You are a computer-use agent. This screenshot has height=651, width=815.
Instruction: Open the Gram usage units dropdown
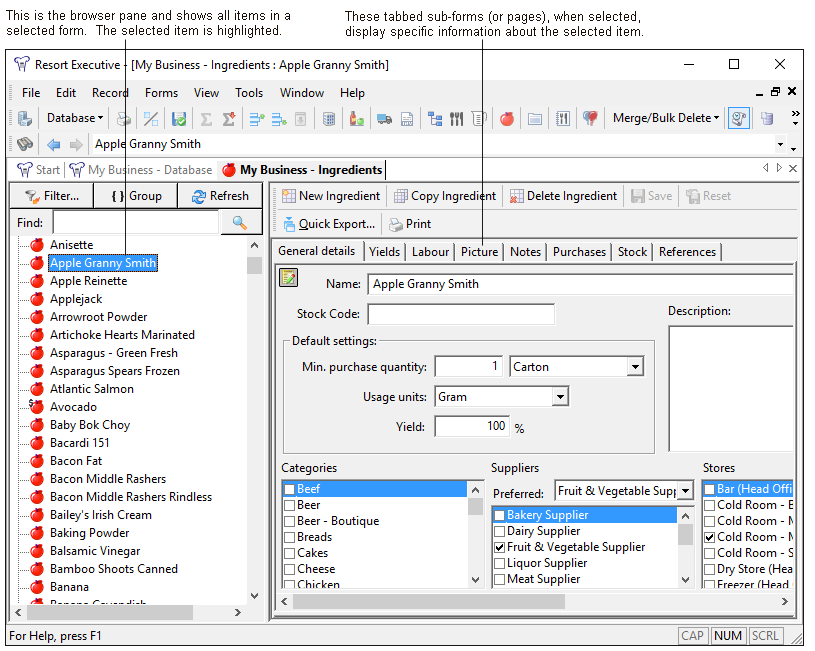pyautogui.click(x=560, y=397)
